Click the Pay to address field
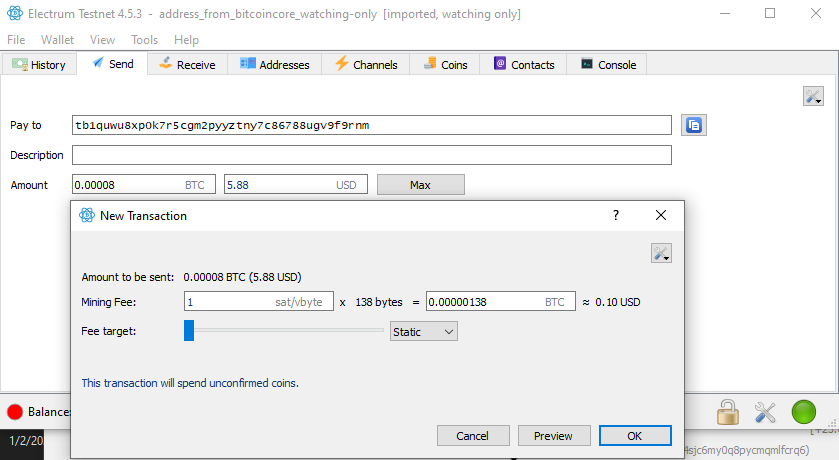 [371, 125]
